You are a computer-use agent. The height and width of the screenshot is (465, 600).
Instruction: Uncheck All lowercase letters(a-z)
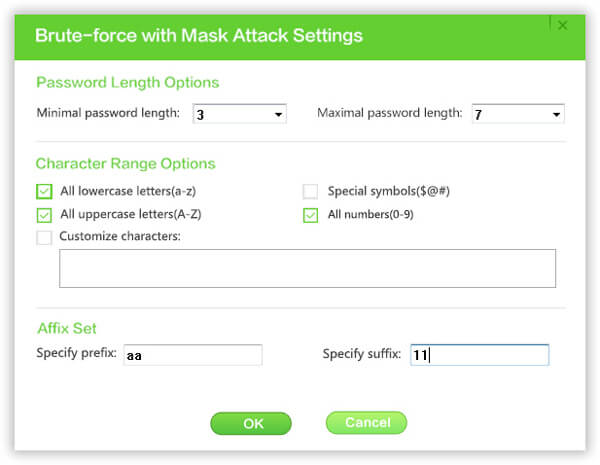pos(44,191)
